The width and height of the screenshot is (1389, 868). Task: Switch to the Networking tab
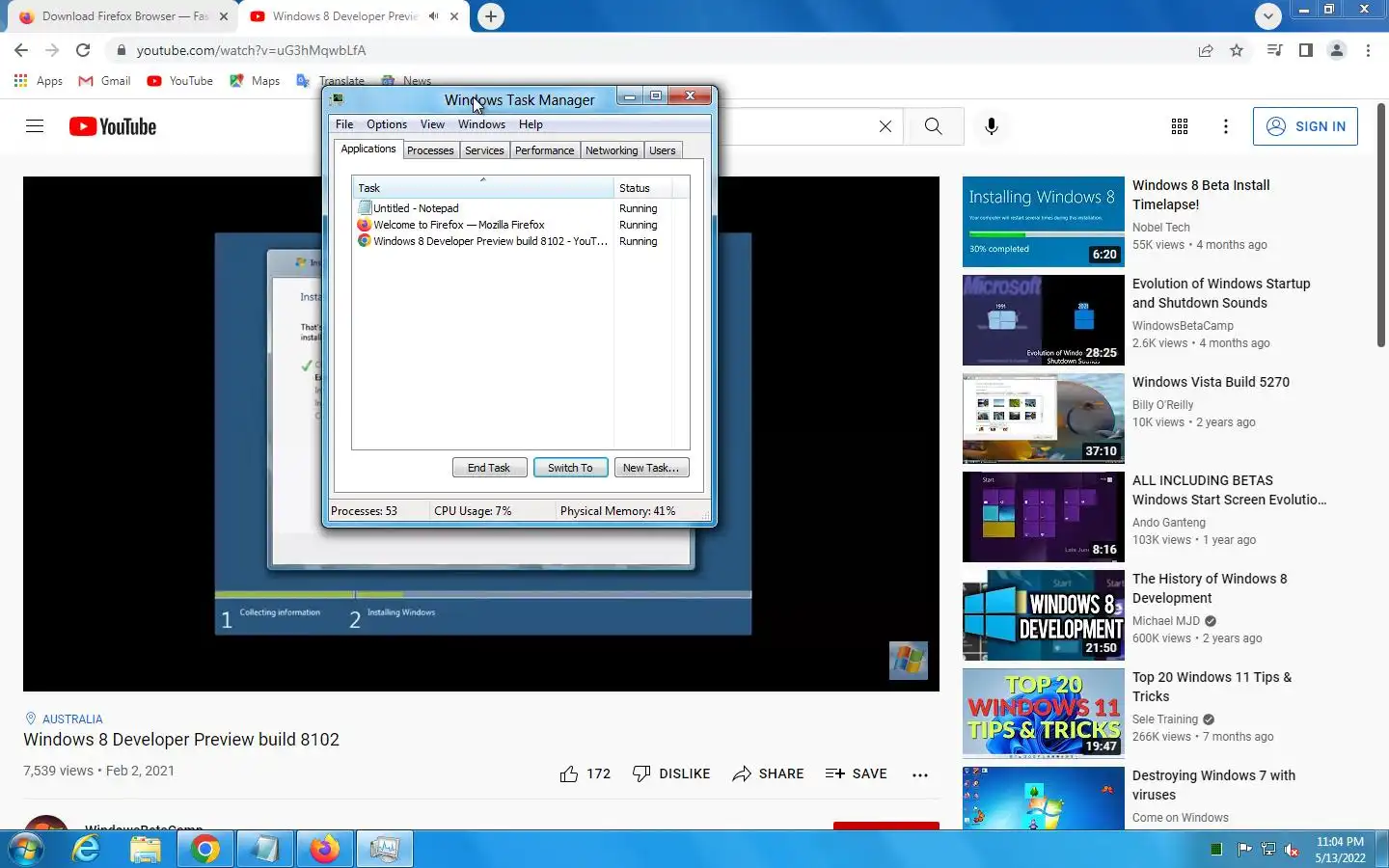point(612,150)
